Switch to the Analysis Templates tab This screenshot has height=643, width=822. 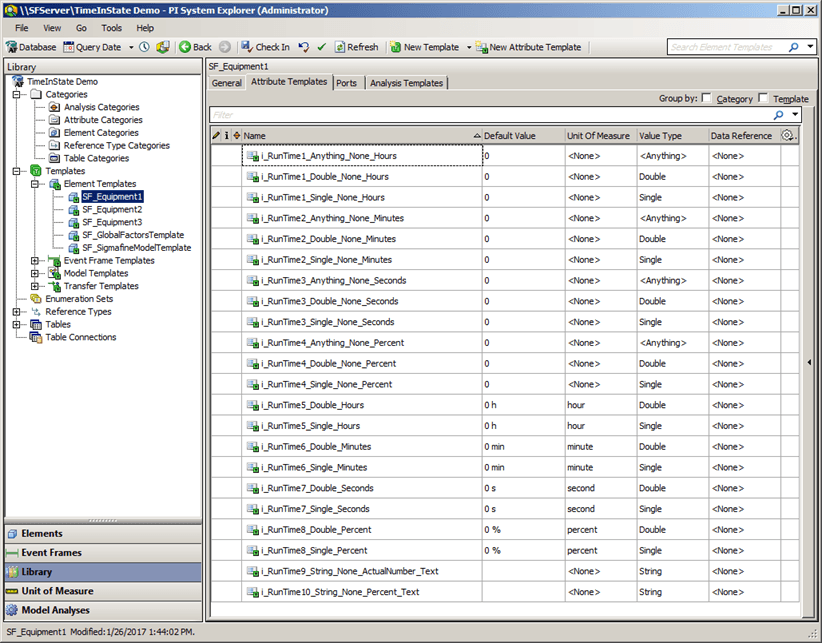tap(406, 84)
